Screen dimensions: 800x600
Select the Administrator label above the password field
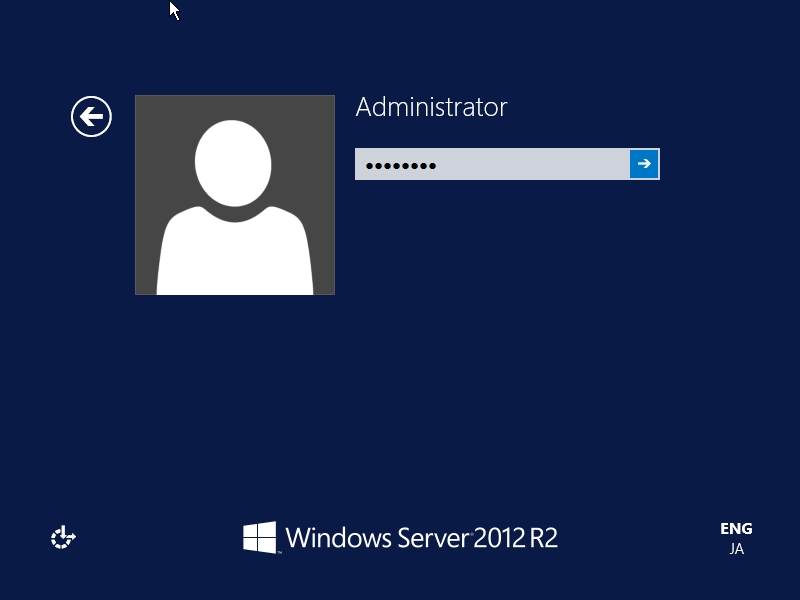pos(432,107)
